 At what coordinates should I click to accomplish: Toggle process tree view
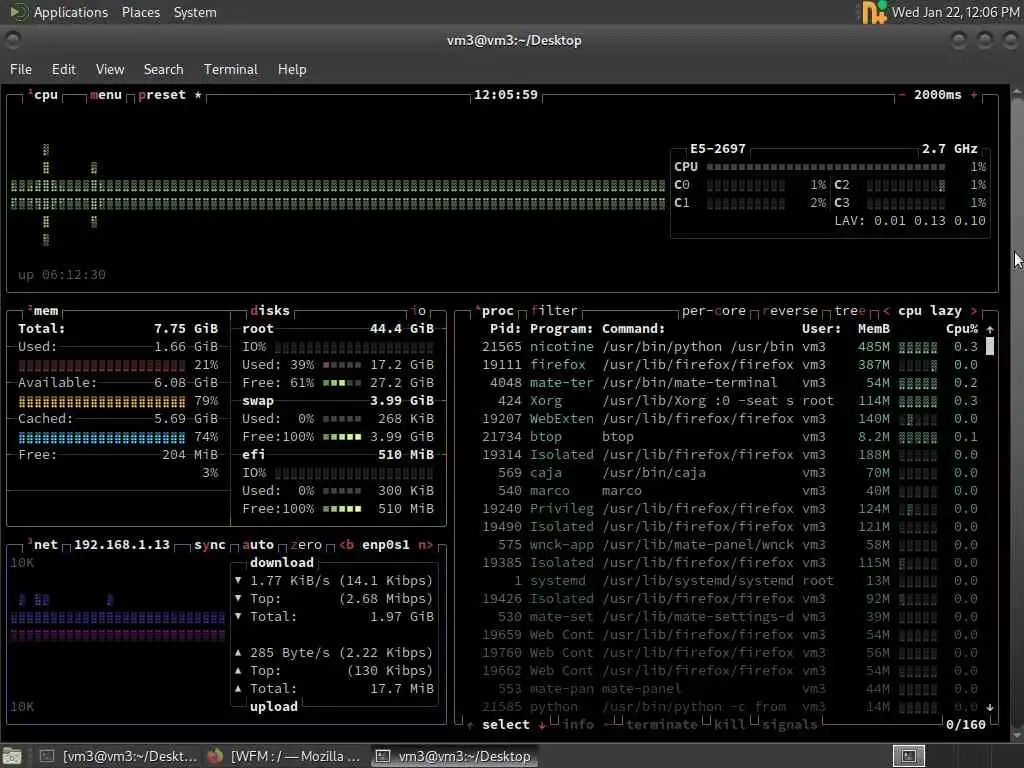(850, 311)
